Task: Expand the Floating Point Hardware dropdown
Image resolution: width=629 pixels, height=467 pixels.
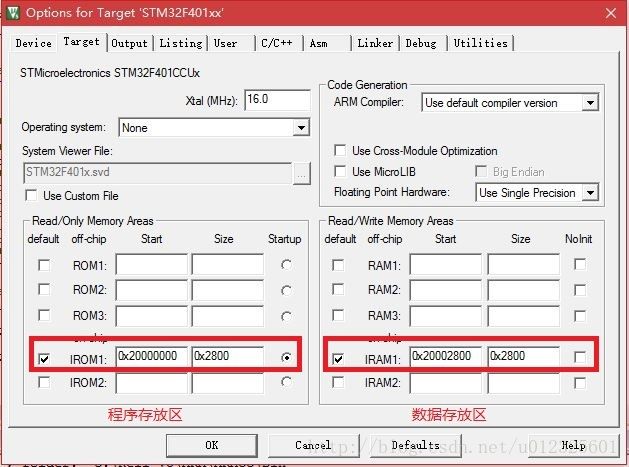Action: click(590, 193)
